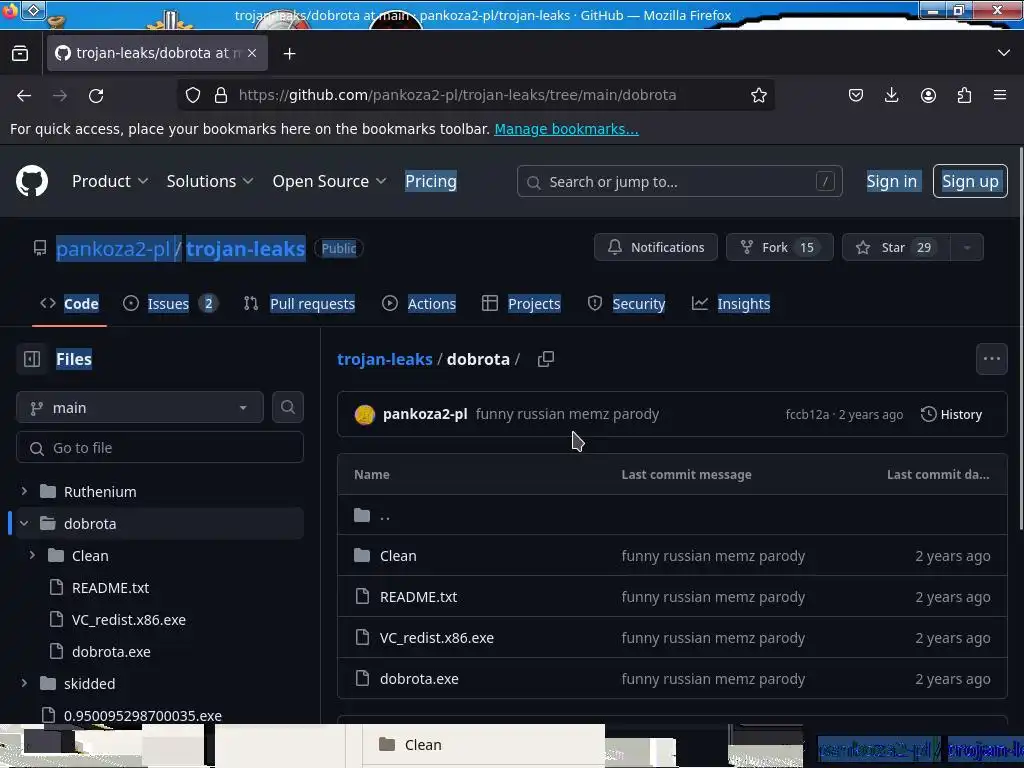
Task: Focus the Go to file input
Action: [159, 447]
